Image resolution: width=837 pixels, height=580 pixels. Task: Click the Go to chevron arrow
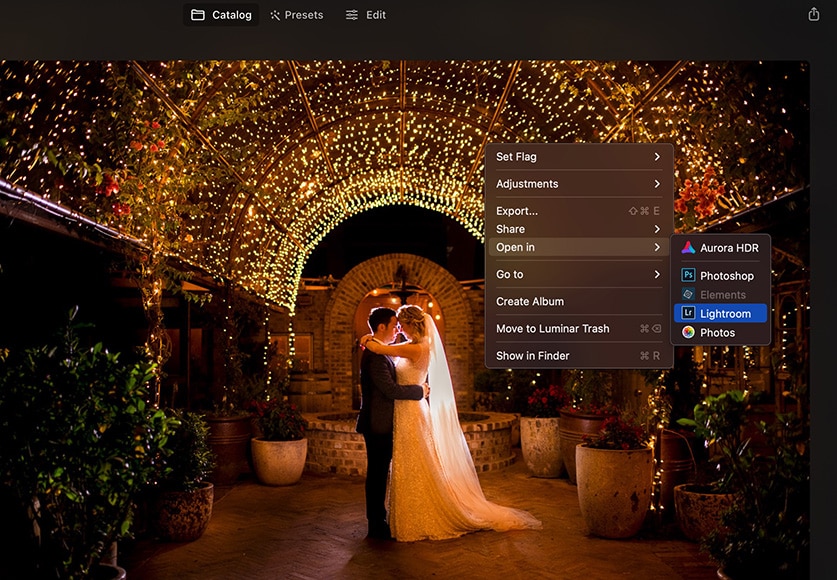pos(657,274)
